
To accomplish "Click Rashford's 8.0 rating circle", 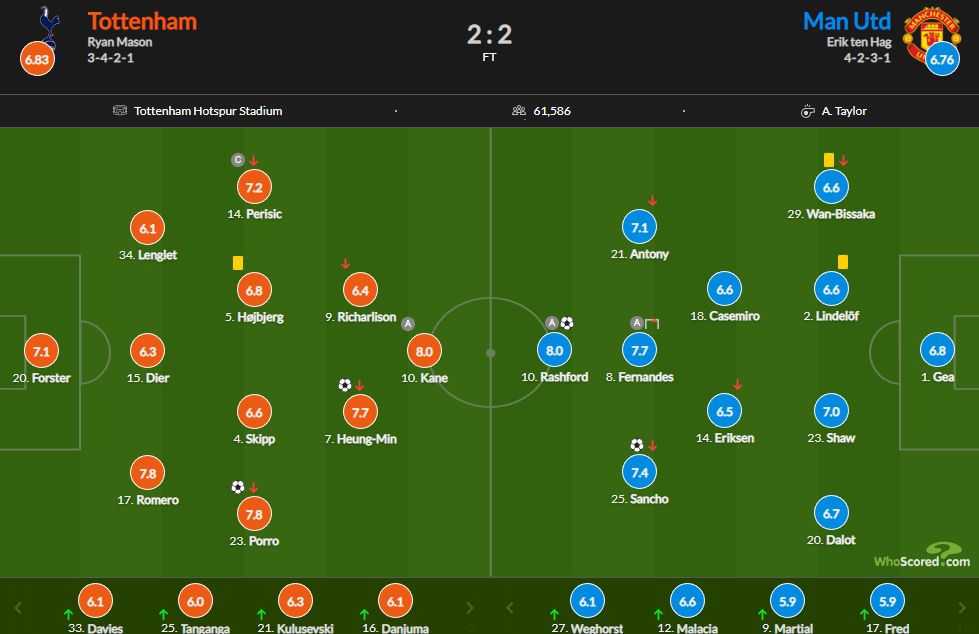I will point(554,350).
